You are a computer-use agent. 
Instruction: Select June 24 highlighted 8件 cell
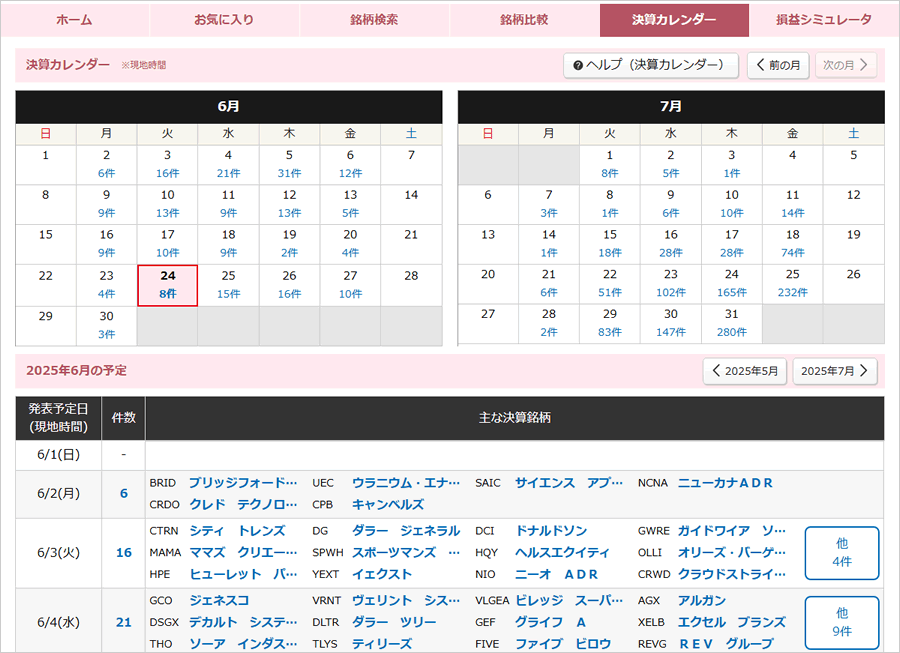pos(168,285)
